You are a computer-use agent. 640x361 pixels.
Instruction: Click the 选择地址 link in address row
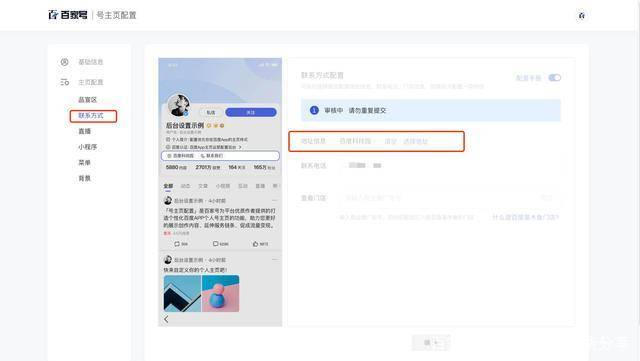[x=416, y=141]
